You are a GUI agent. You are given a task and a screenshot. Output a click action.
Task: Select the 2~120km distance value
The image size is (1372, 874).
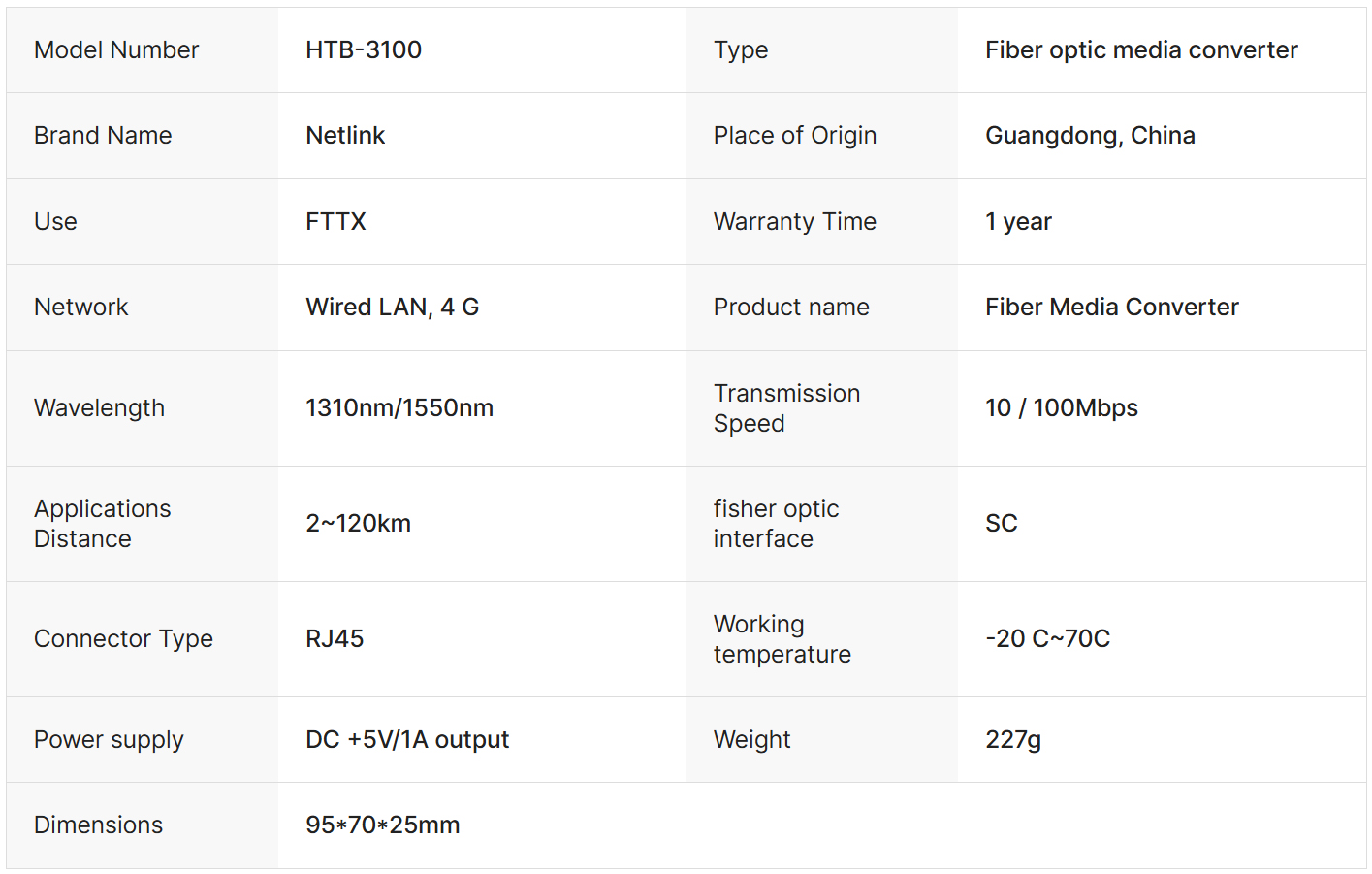coord(358,524)
